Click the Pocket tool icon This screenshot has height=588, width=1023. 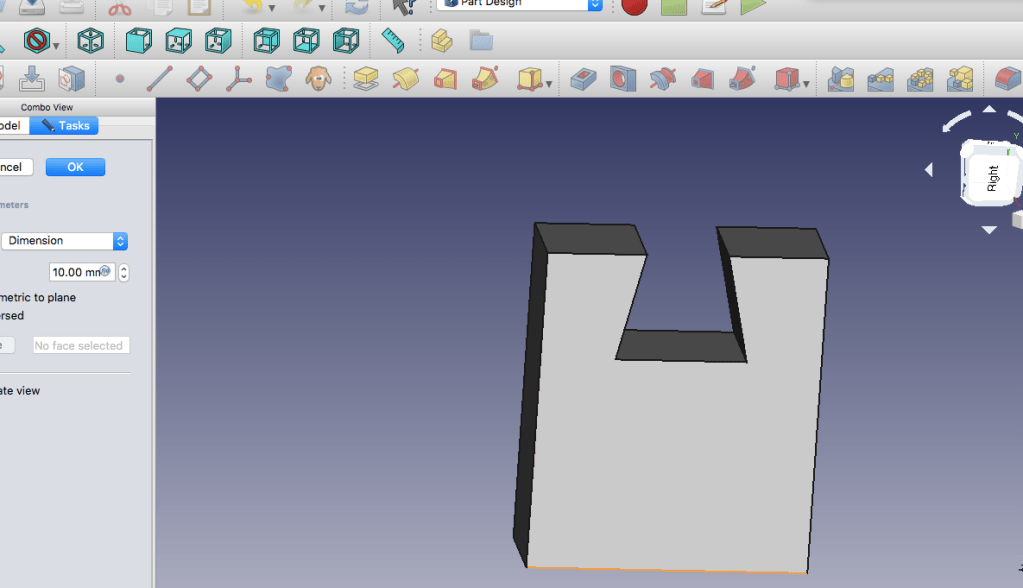(x=583, y=78)
